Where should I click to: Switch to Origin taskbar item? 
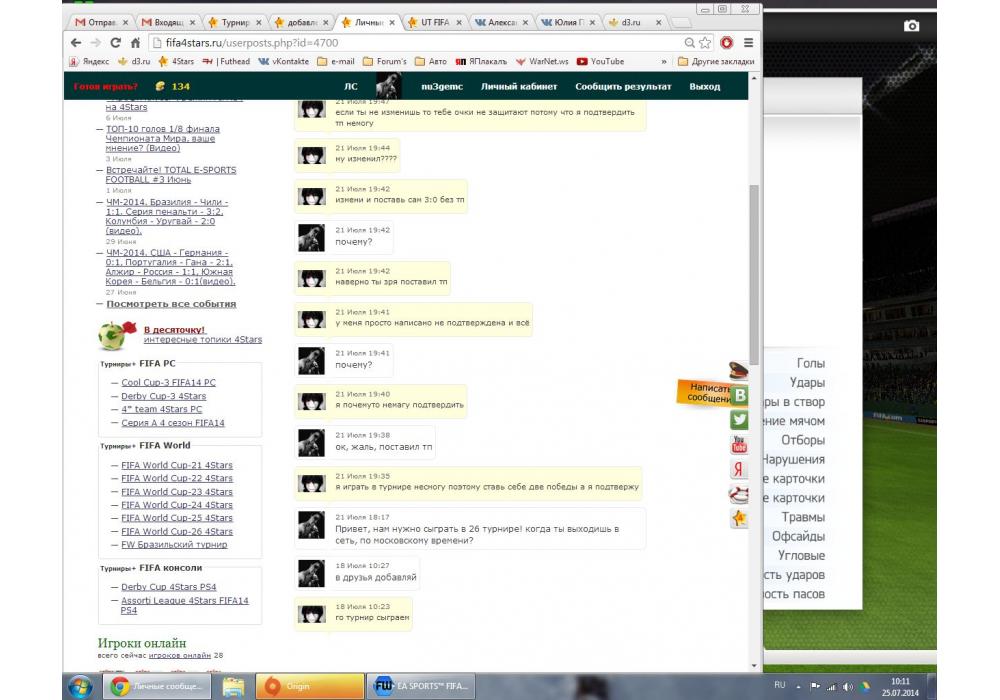coord(310,687)
